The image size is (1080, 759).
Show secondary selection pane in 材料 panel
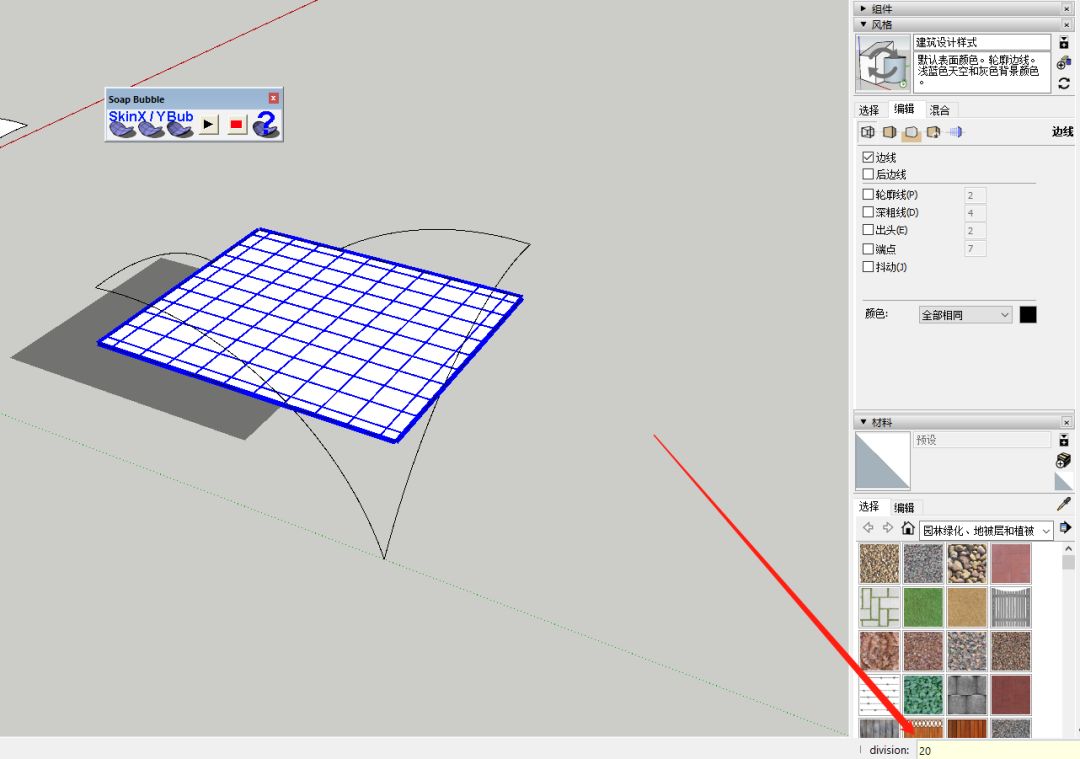[1064, 440]
